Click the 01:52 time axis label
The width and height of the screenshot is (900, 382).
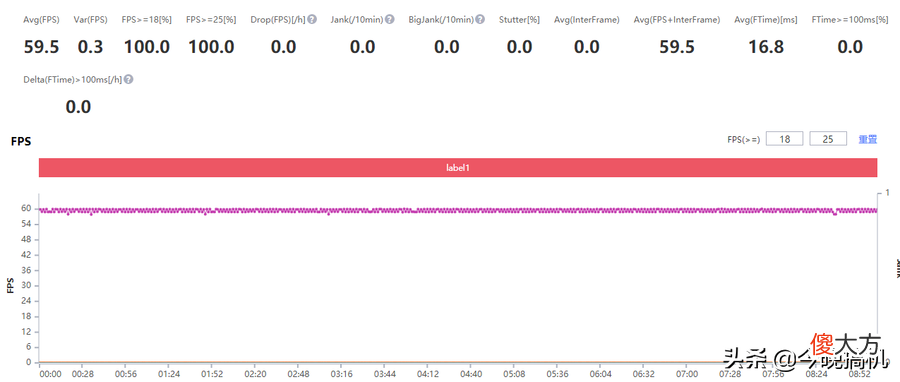coord(211,374)
